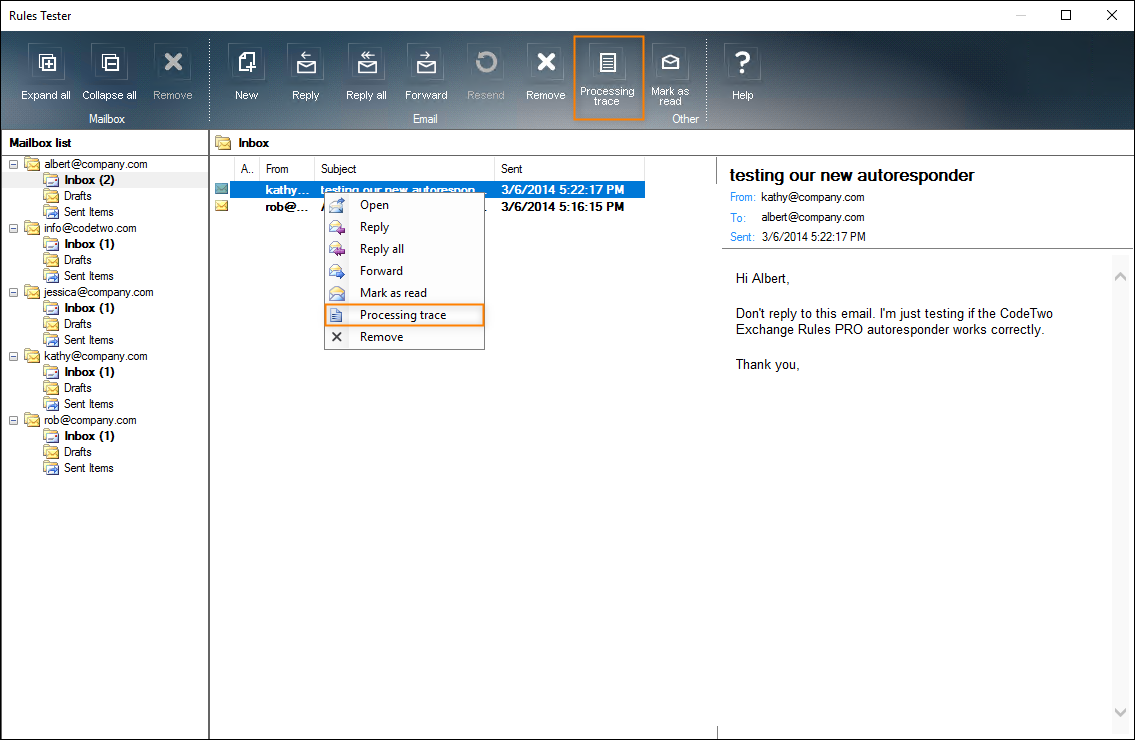
Task: Open the info@codetwo.com Drafts folder
Action: pos(77,260)
